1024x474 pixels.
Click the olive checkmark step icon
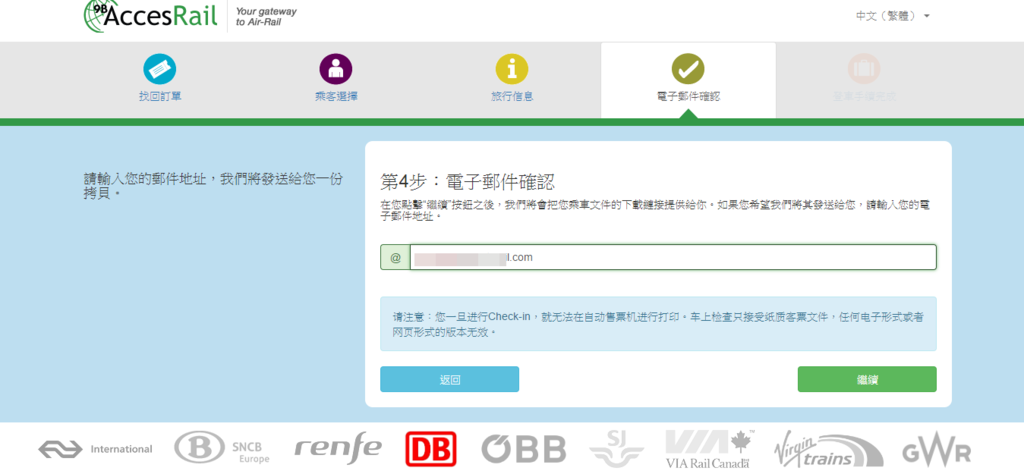pos(688,69)
